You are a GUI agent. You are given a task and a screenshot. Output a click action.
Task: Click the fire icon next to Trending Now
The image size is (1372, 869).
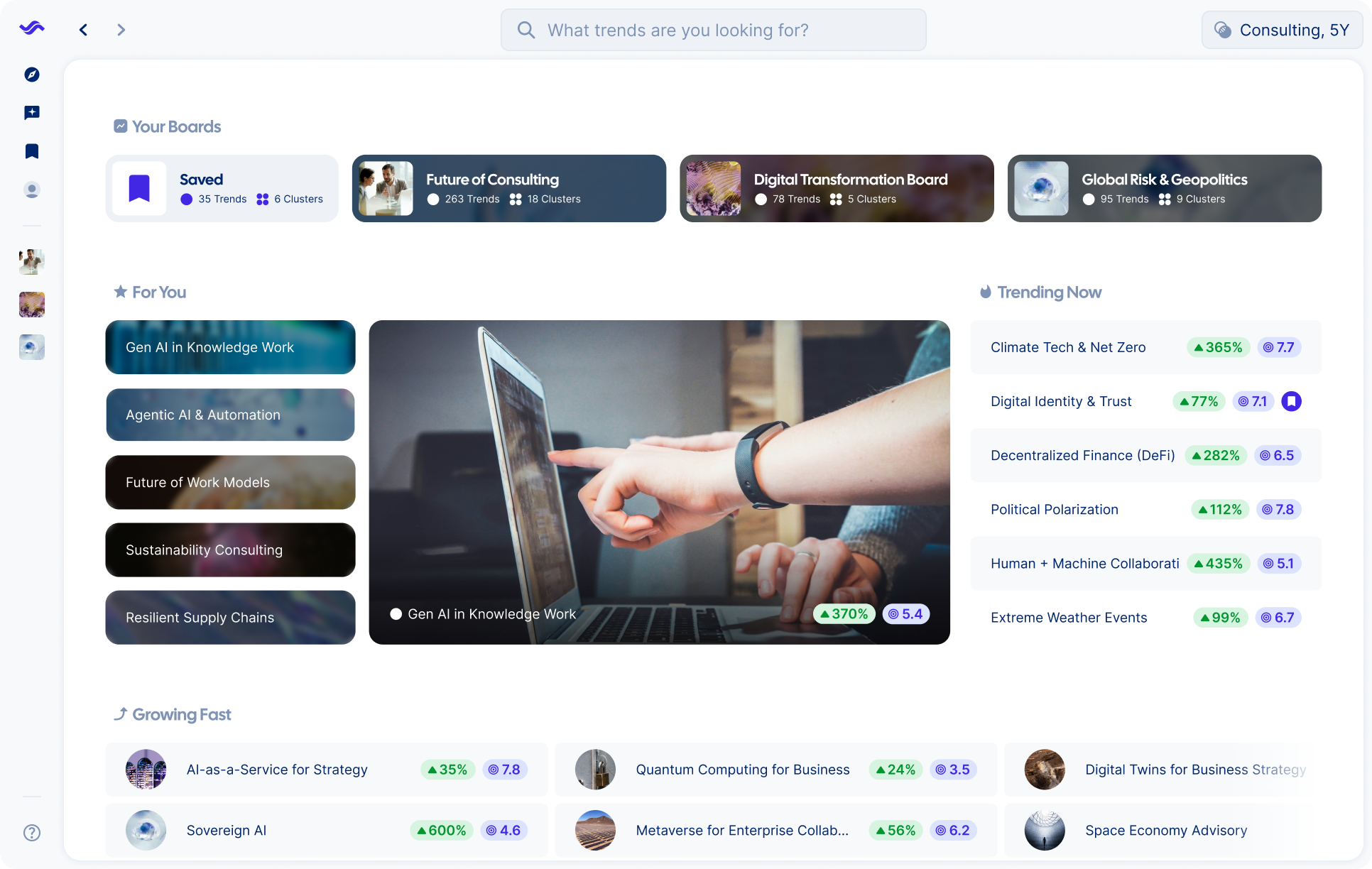click(984, 292)
